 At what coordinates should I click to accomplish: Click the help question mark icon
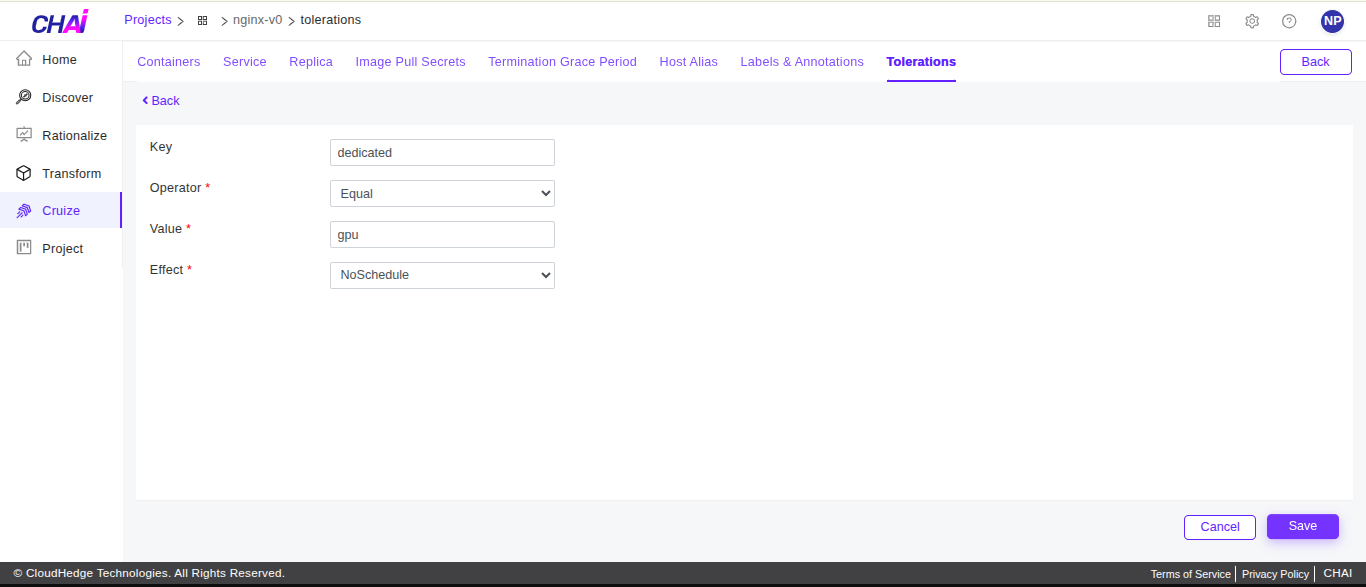tap(1289, 21)
